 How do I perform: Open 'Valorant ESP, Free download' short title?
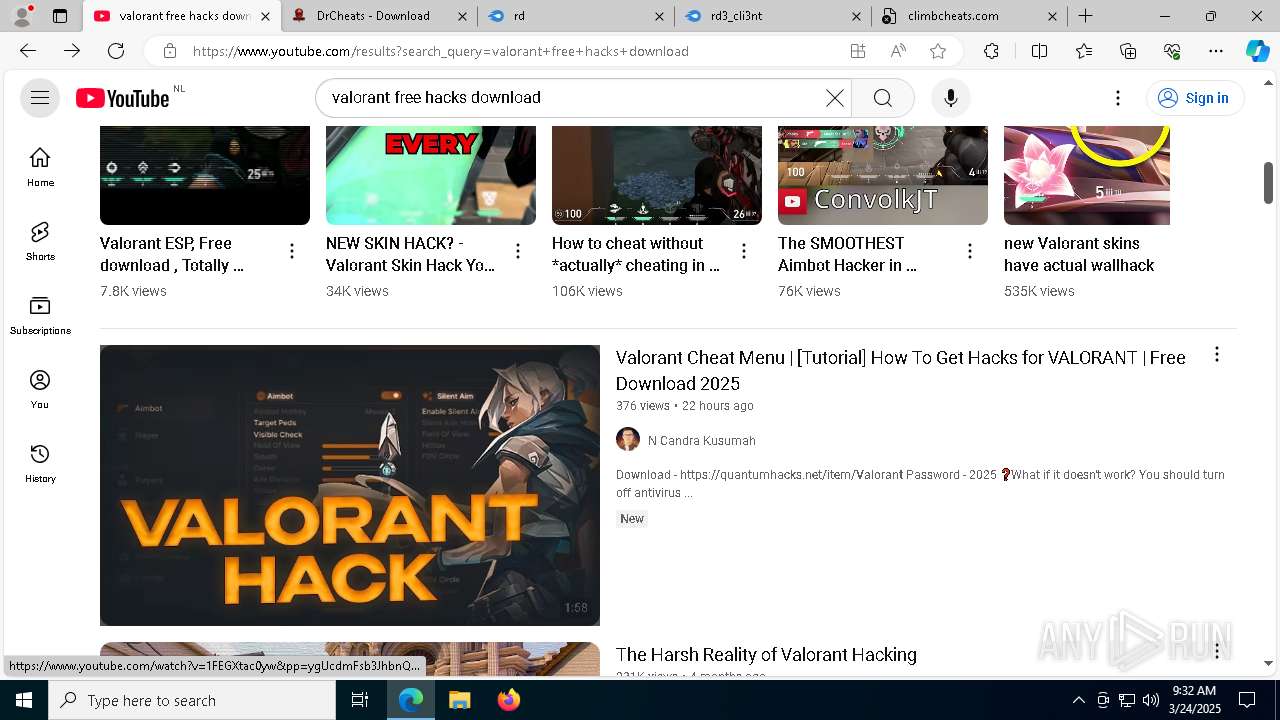(172, 254)
